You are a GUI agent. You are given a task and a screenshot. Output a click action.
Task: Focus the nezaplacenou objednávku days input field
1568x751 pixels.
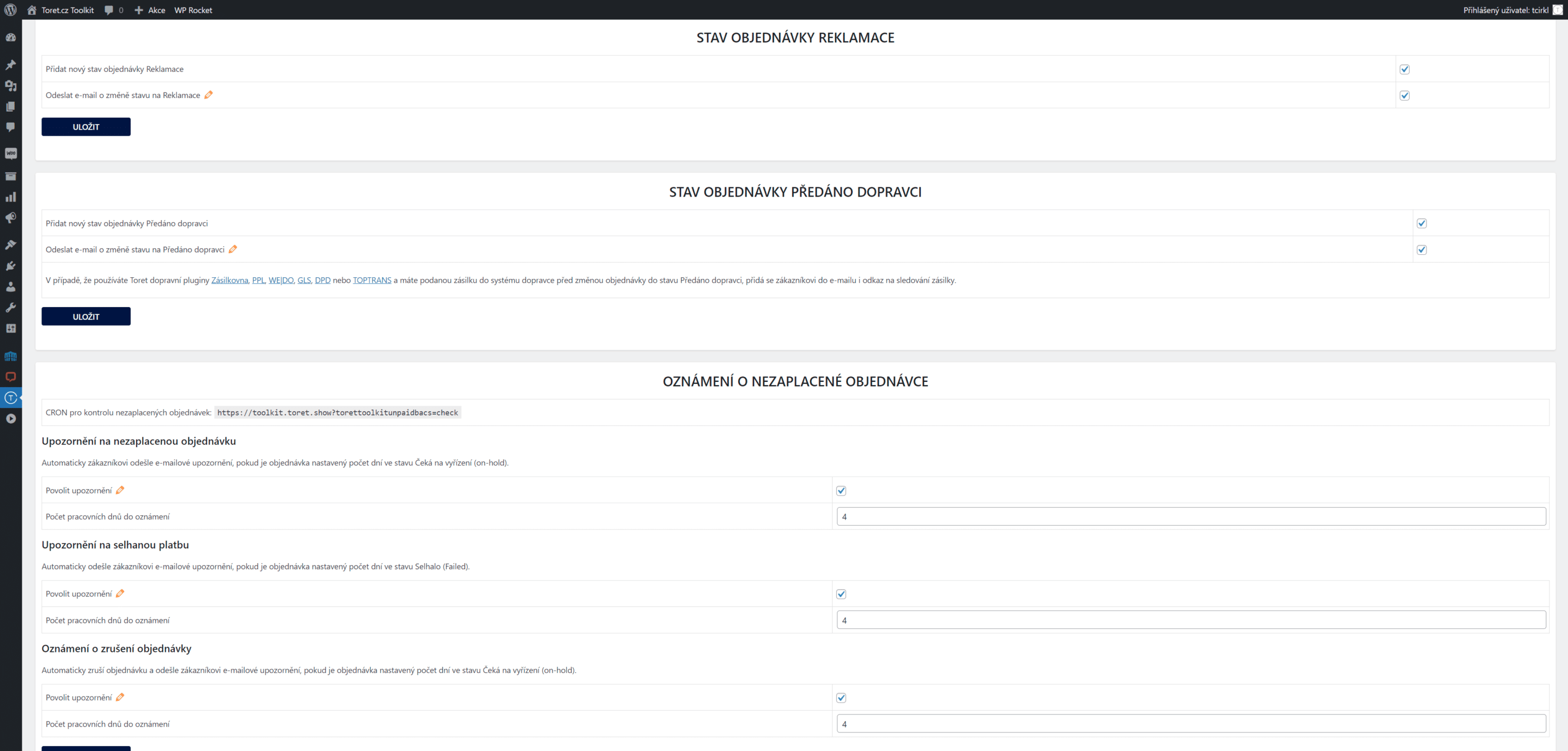tap(1191, 516)
